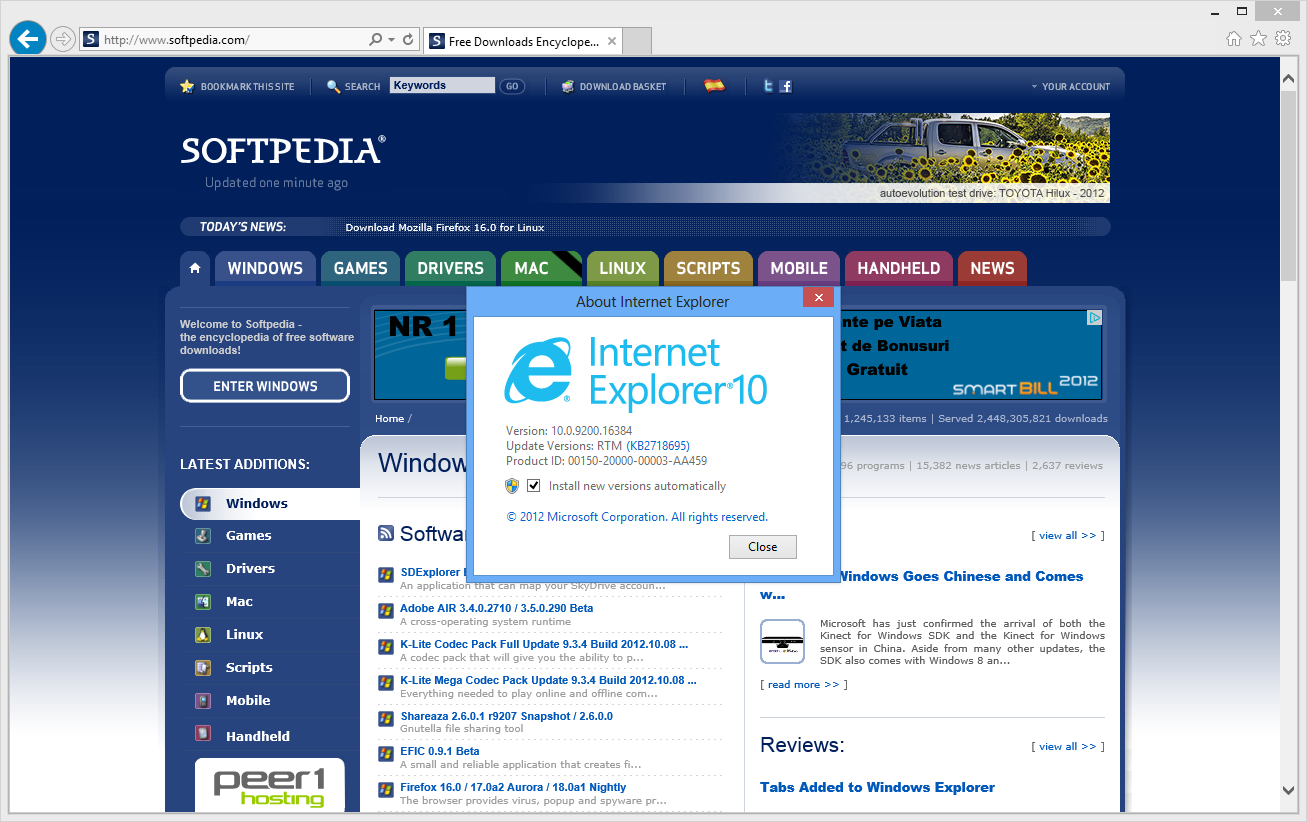Close the Free Downloads Encyclopedia tab
This screenshot has width=1307, height=822.
[x=612, y=41]
